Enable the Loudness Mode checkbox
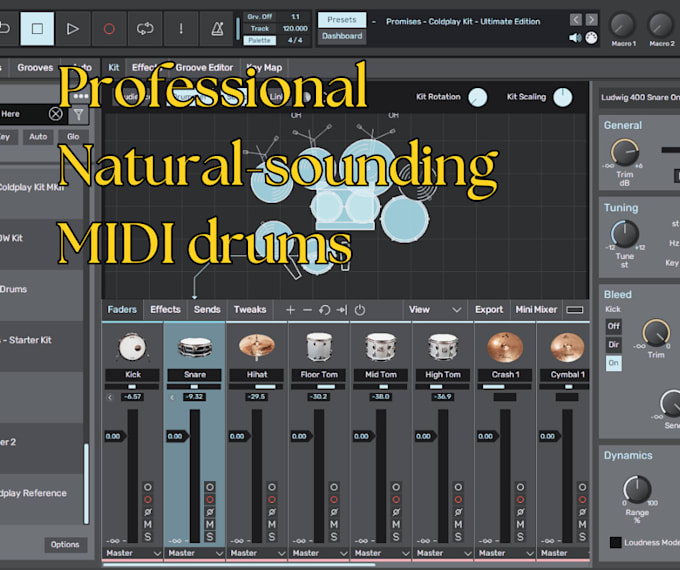This screenshot has width=680, height=570. click(615, 542)
